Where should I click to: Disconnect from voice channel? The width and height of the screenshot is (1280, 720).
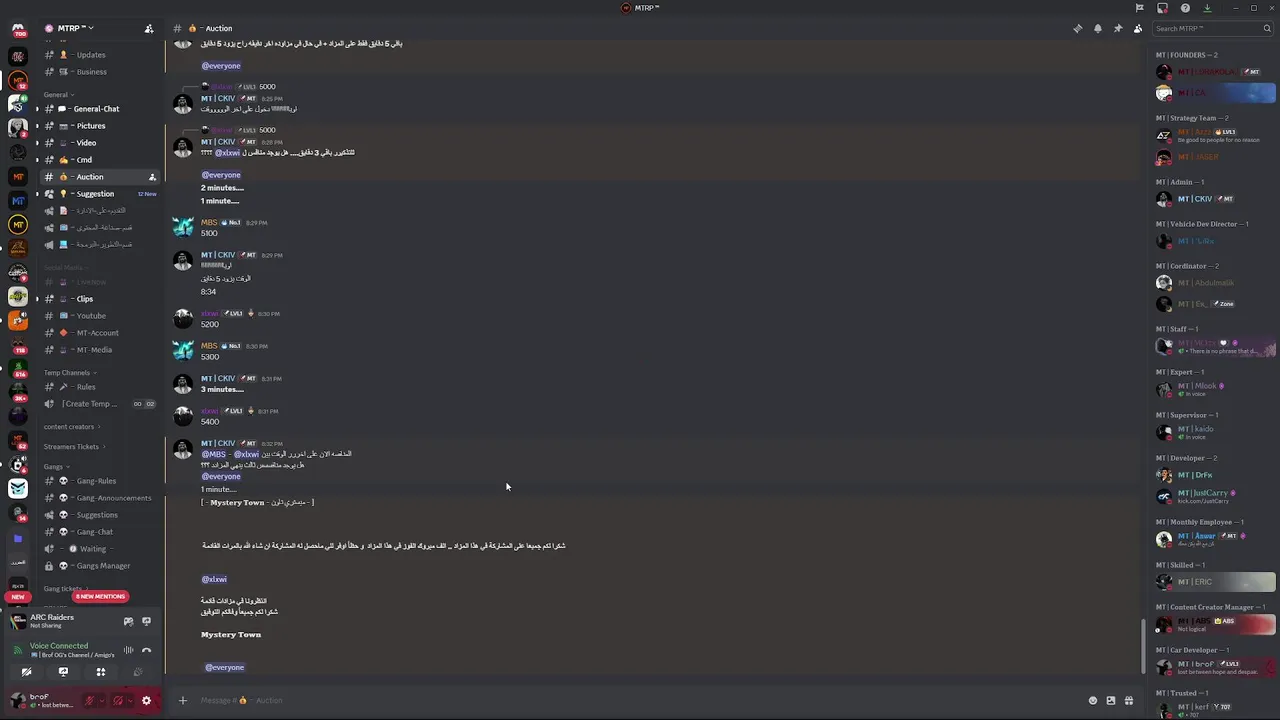pyautogui.click(x=146, y=650)
